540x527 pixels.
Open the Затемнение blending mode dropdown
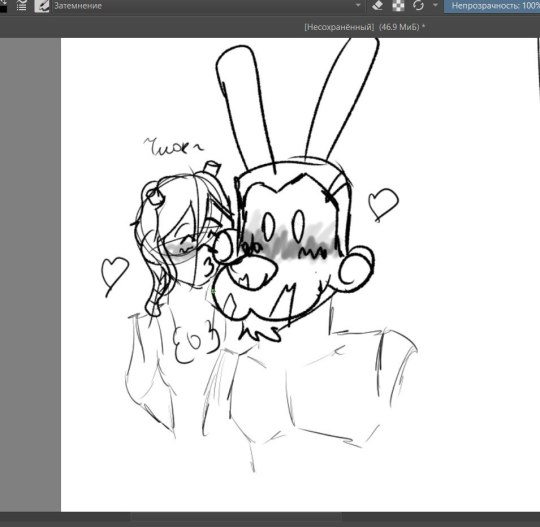[x=207, y=6]
